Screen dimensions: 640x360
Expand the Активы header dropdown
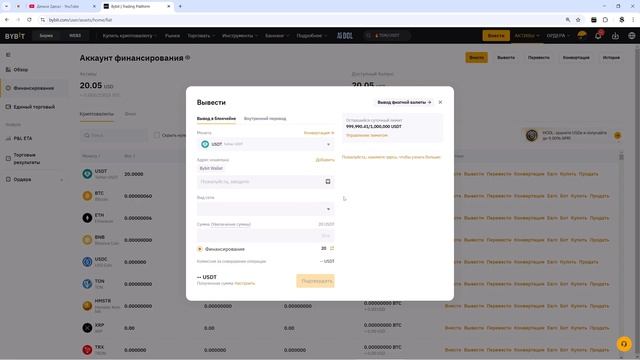527,36
